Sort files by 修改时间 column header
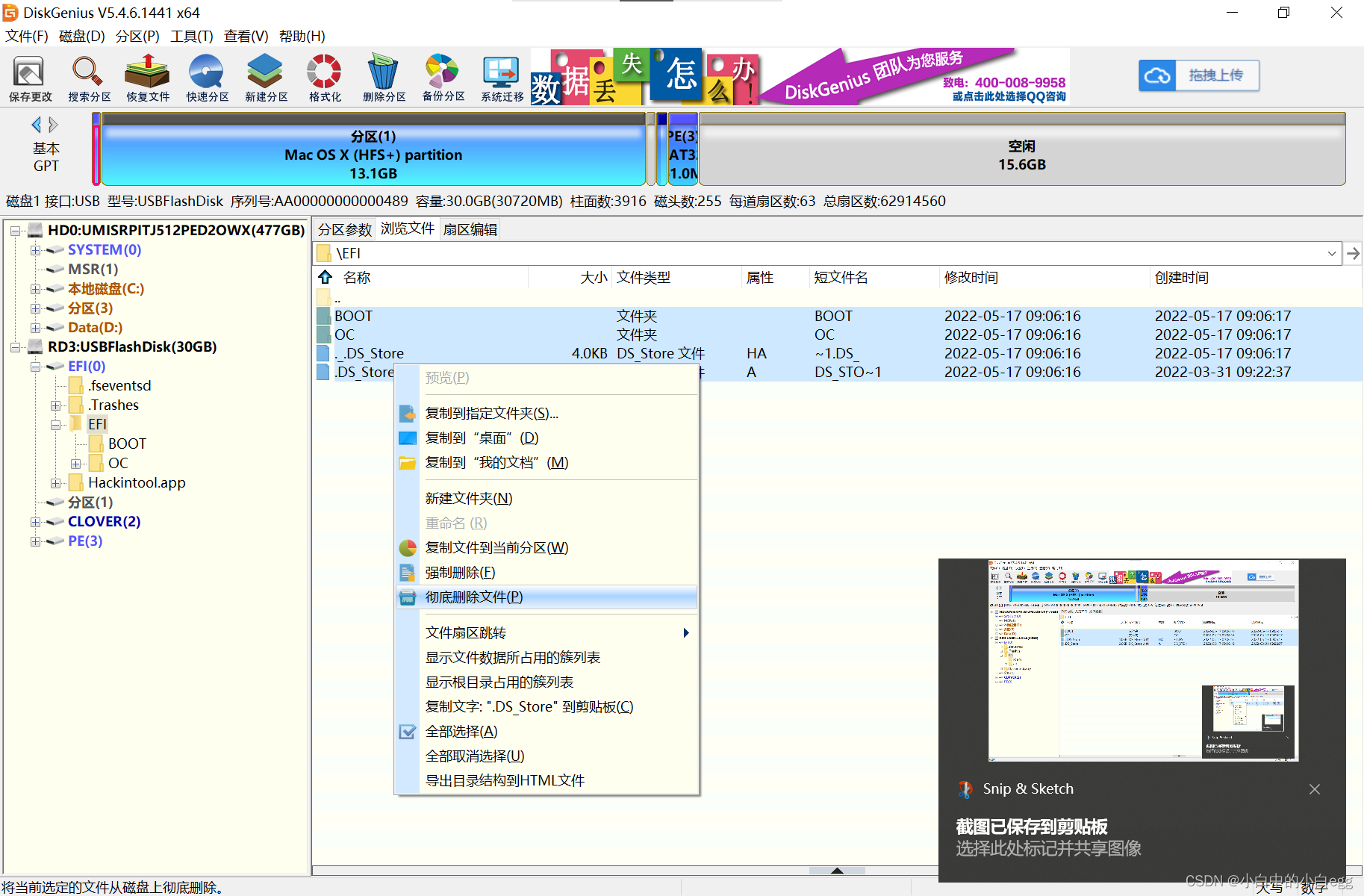The height and width of the screenshot is (896, 1364). 971,277
